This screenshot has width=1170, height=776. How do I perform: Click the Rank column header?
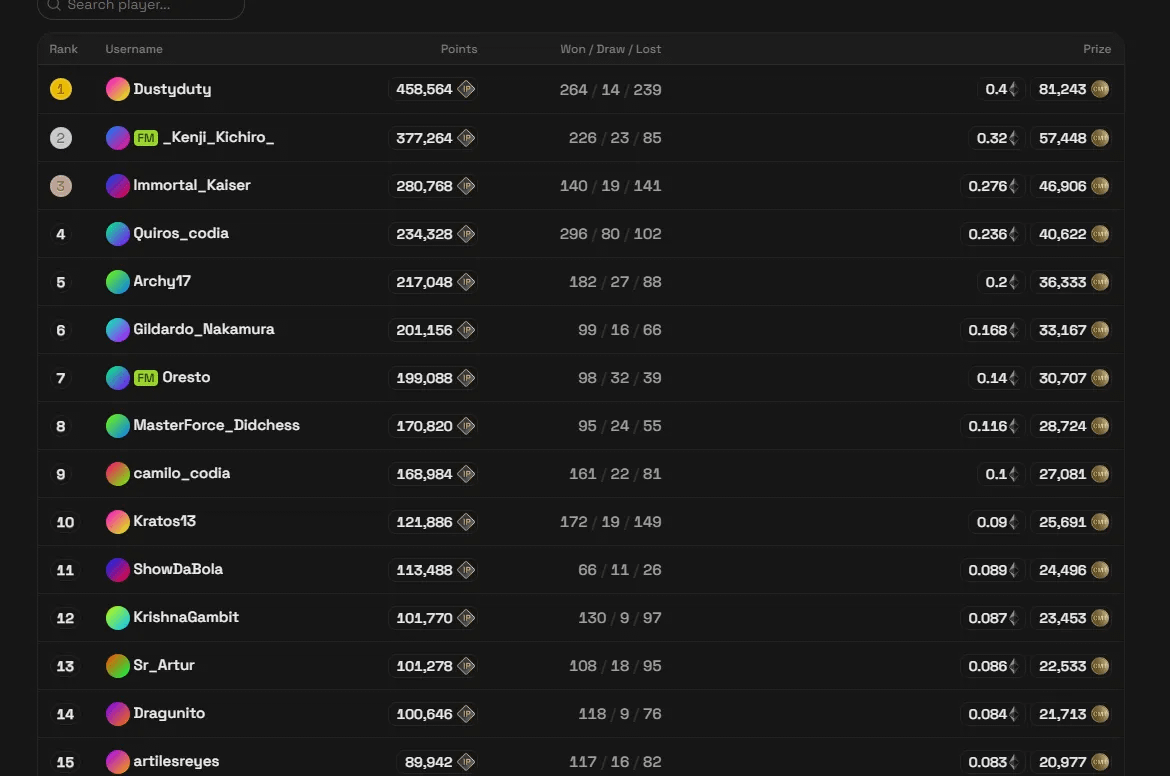[x=63, y=49]
